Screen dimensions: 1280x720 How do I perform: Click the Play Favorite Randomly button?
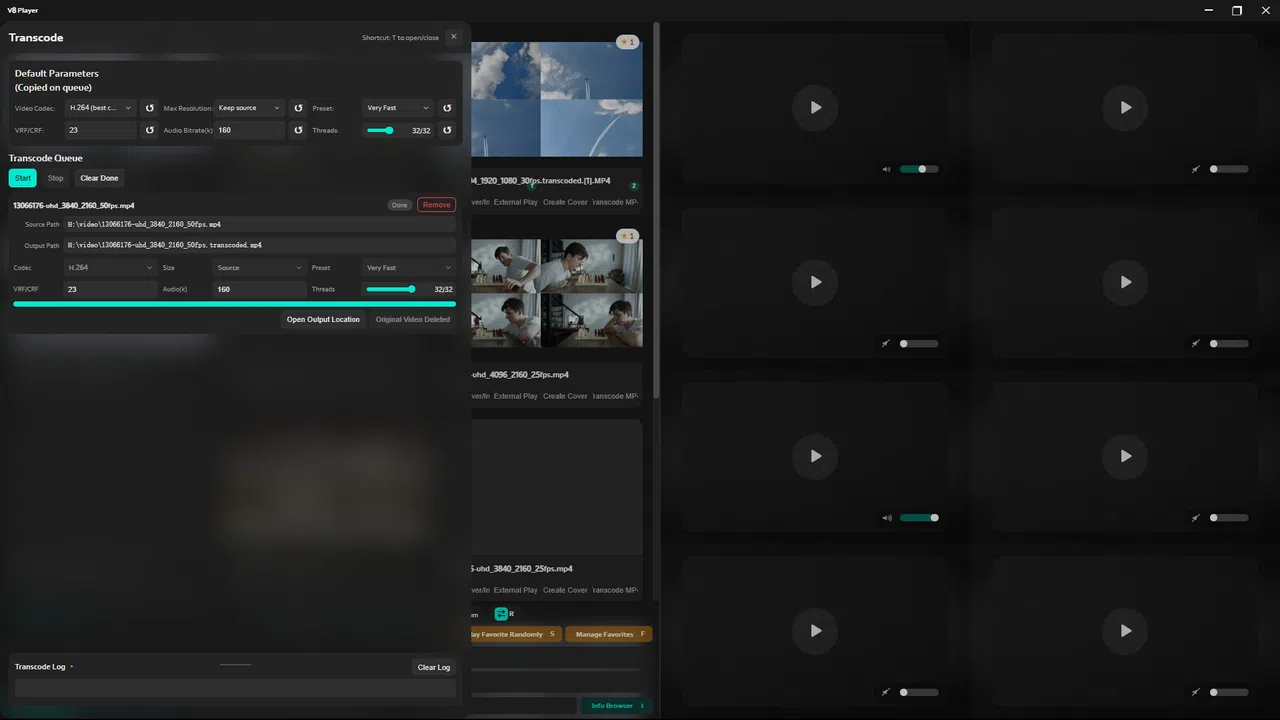[x=515, y=634]
